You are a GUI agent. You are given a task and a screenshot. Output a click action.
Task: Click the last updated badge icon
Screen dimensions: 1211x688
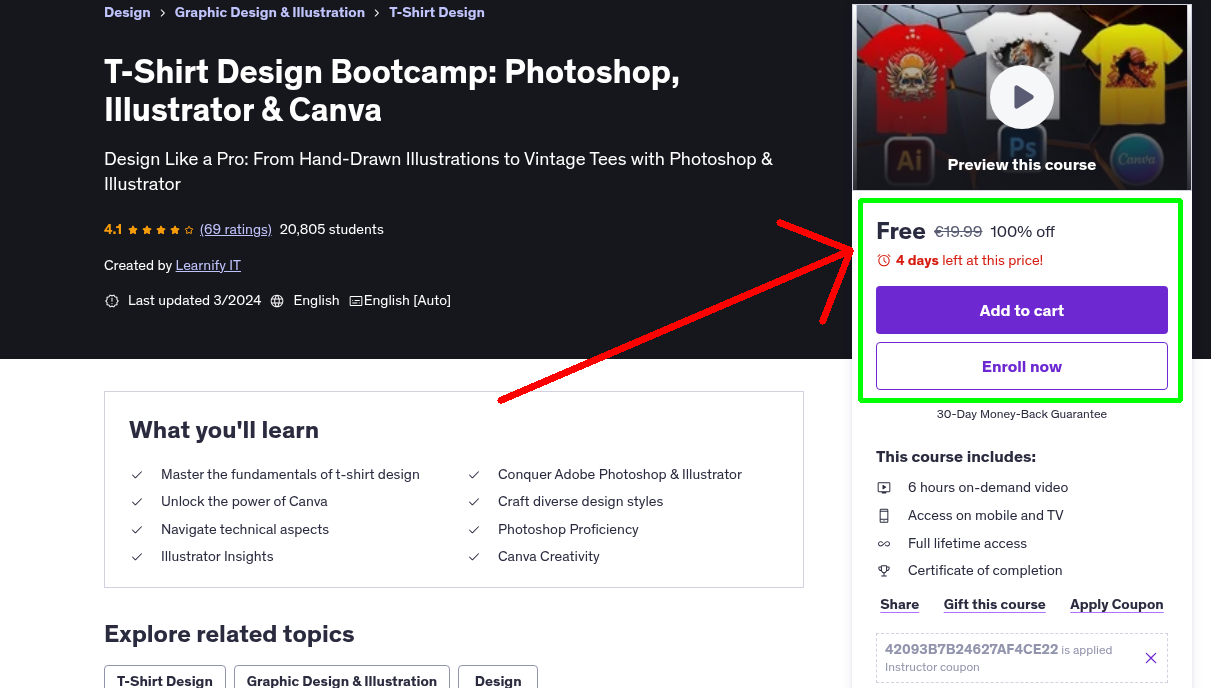[112, 300]
